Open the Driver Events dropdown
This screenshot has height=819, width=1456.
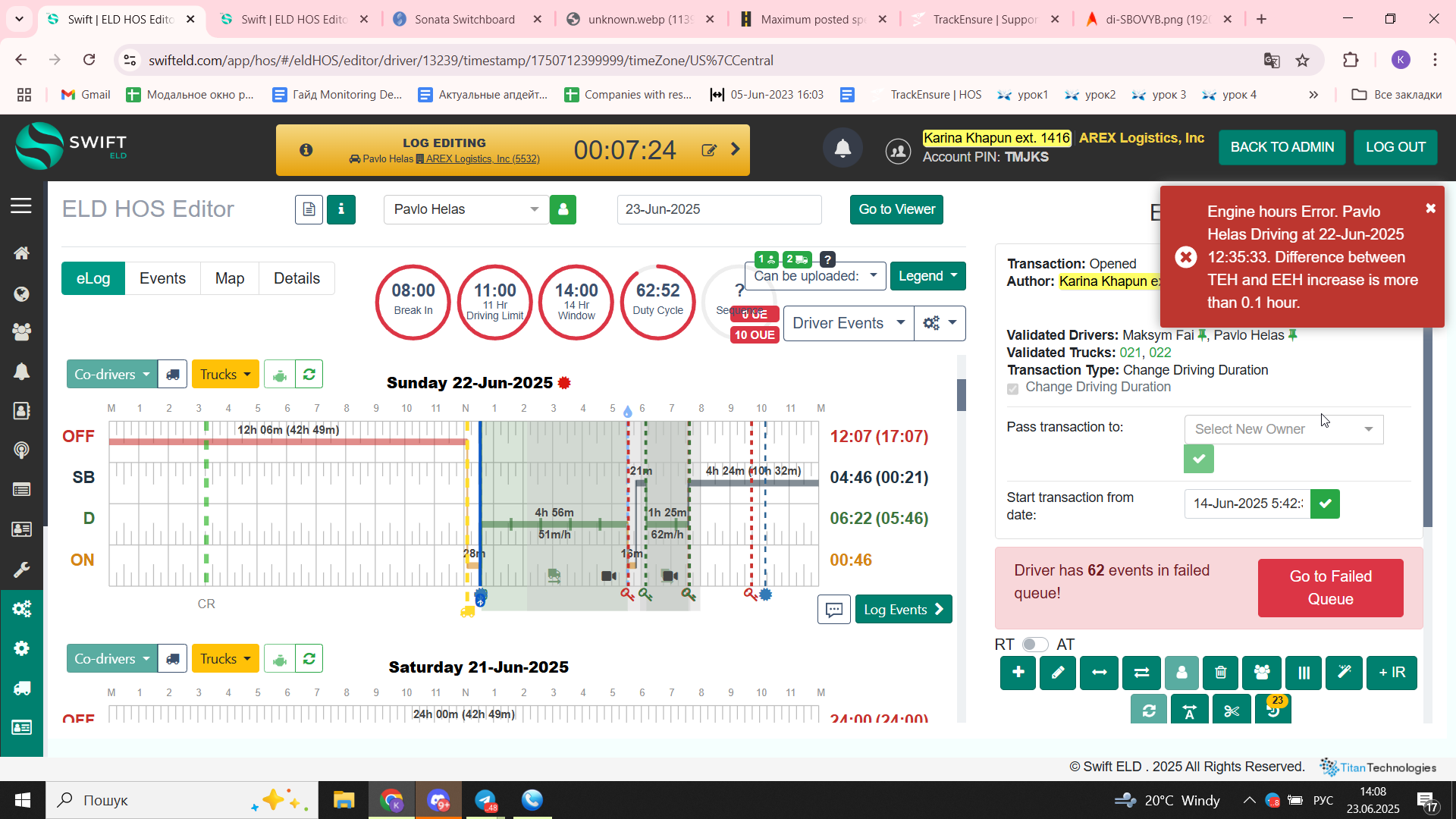[x=849, y=323]
